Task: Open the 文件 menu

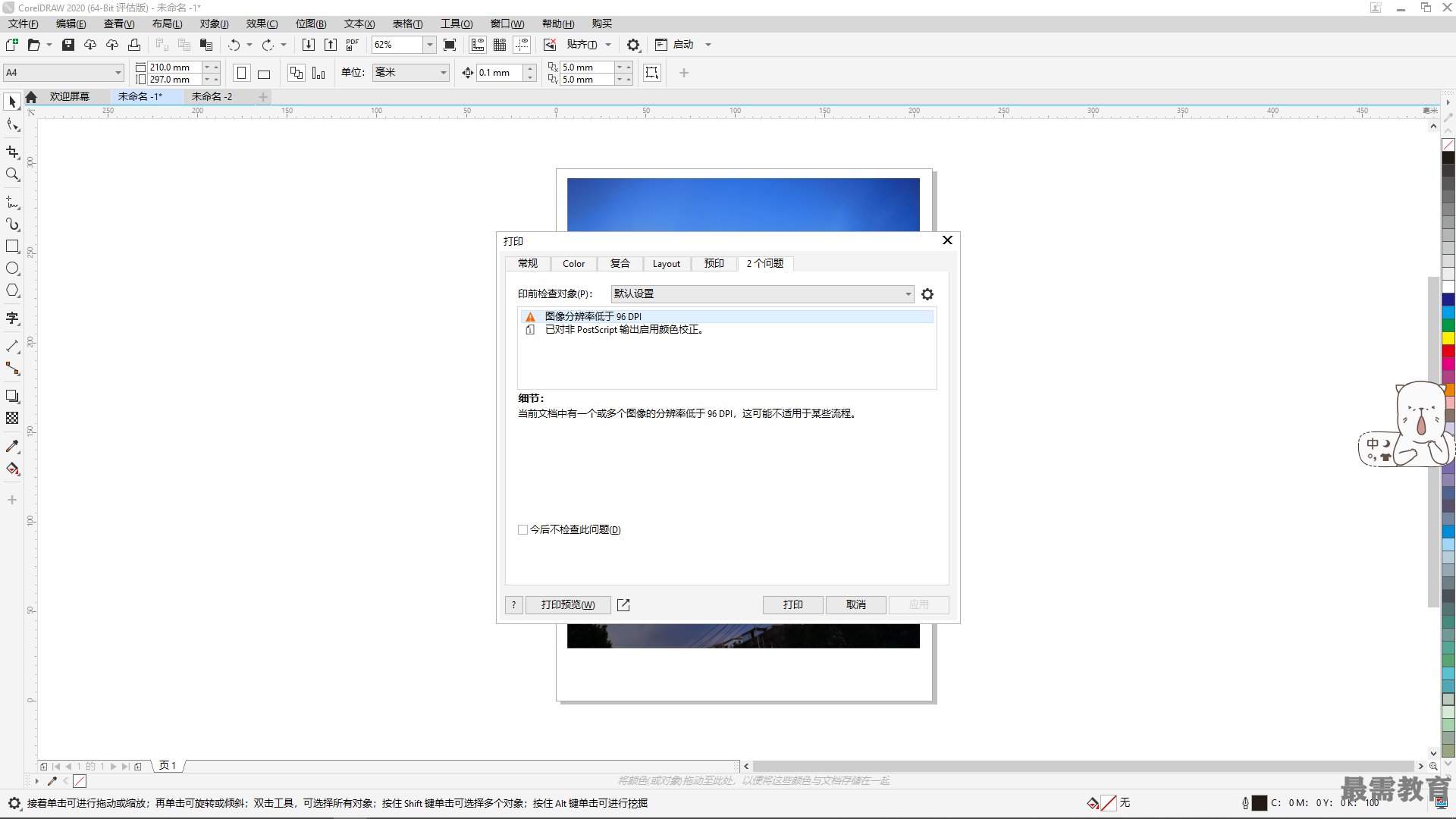Action: [24, 24]
